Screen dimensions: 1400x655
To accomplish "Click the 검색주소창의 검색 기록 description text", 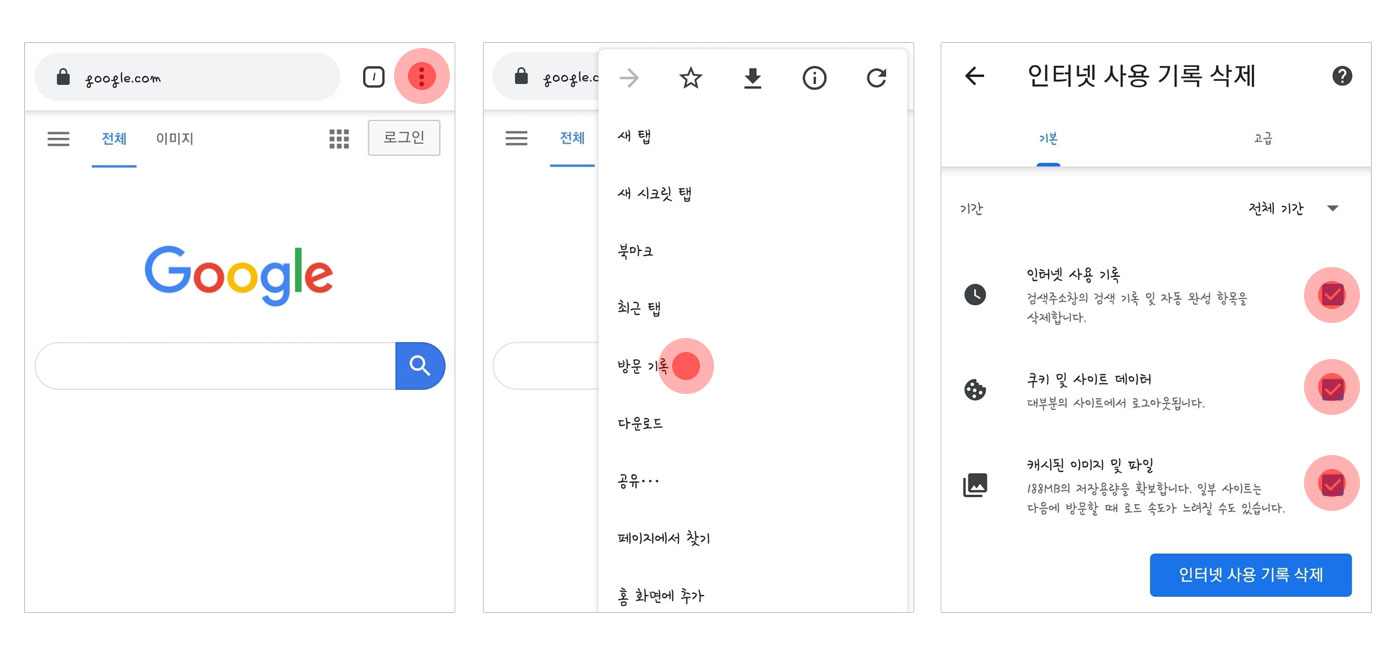I will (x=1137, y=308).
